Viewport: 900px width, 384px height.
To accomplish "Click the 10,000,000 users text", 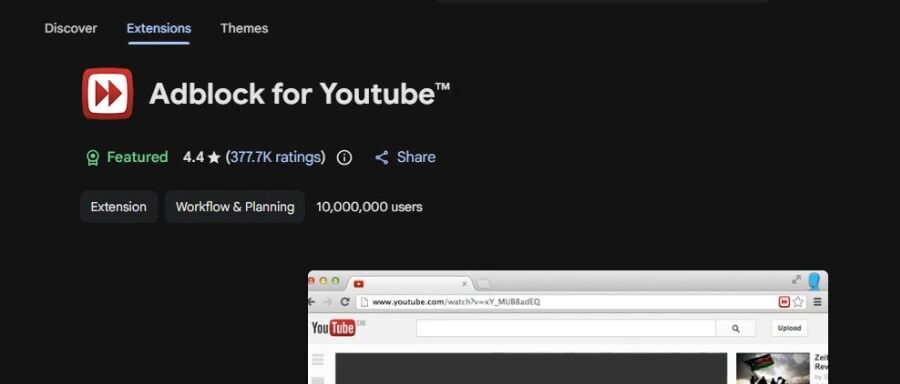I will (x=369, y=207).
